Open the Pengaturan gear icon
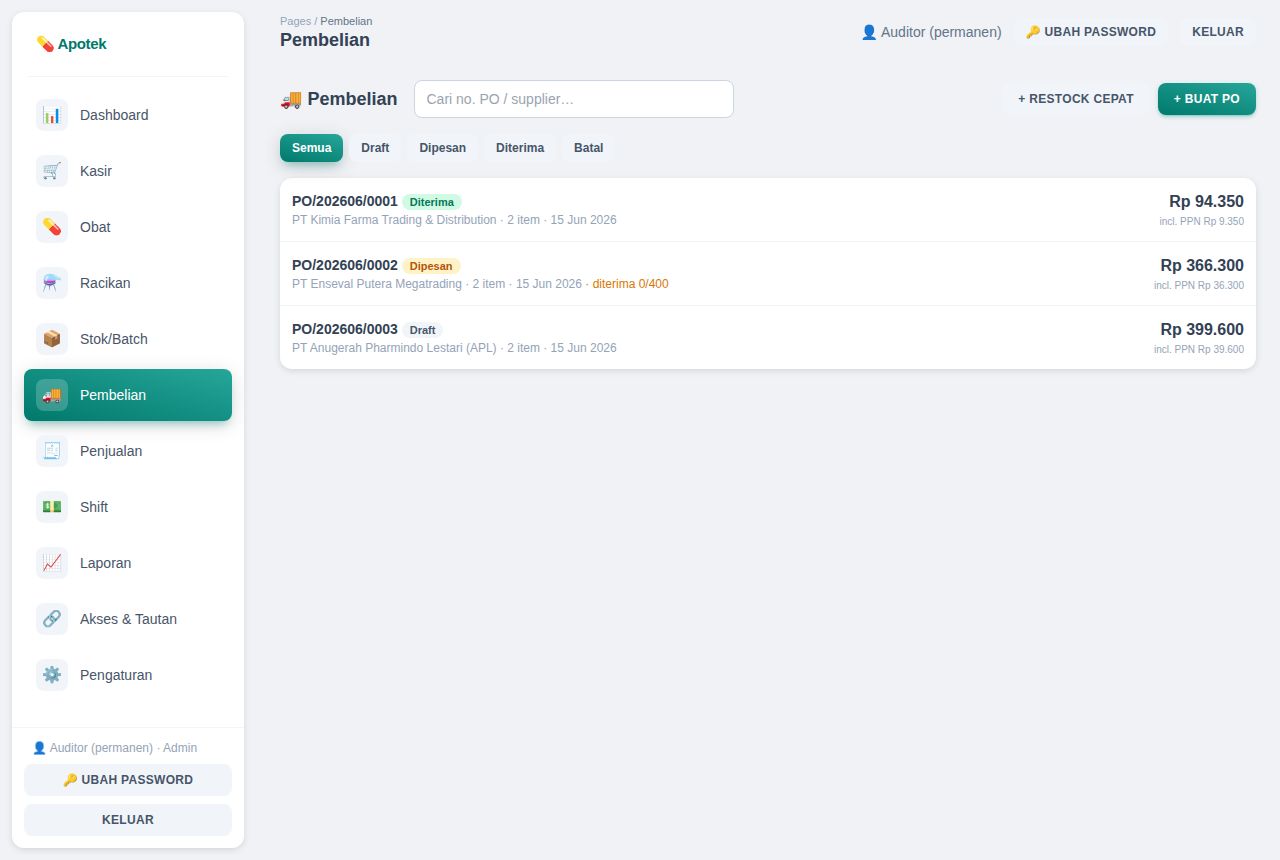This screenshot has width=1280, height=860. (x=52, y=675)
